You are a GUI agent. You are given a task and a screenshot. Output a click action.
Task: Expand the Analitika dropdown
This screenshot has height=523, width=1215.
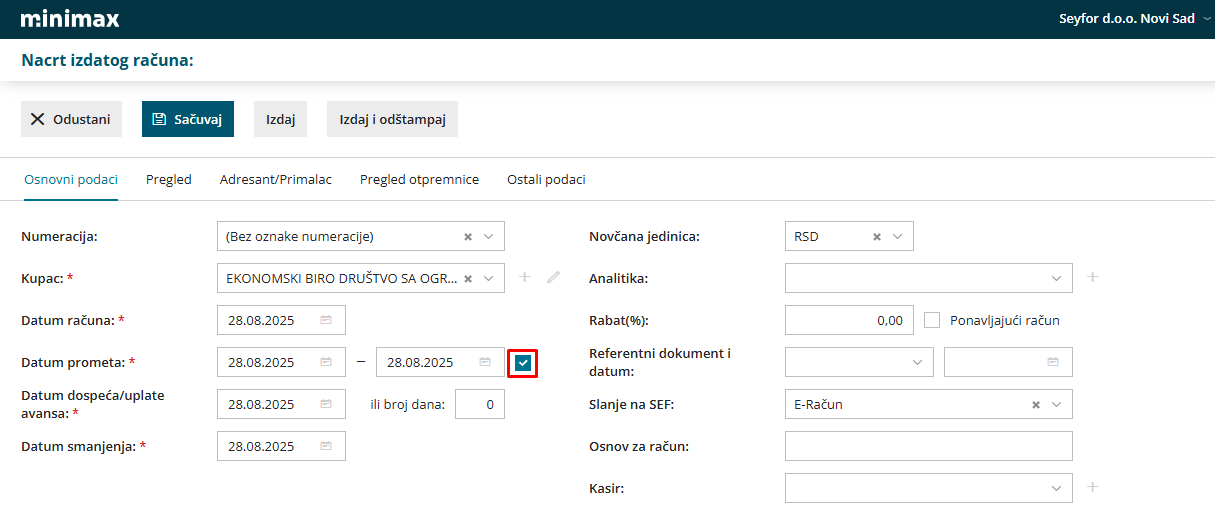click(x=1057, y=279)
